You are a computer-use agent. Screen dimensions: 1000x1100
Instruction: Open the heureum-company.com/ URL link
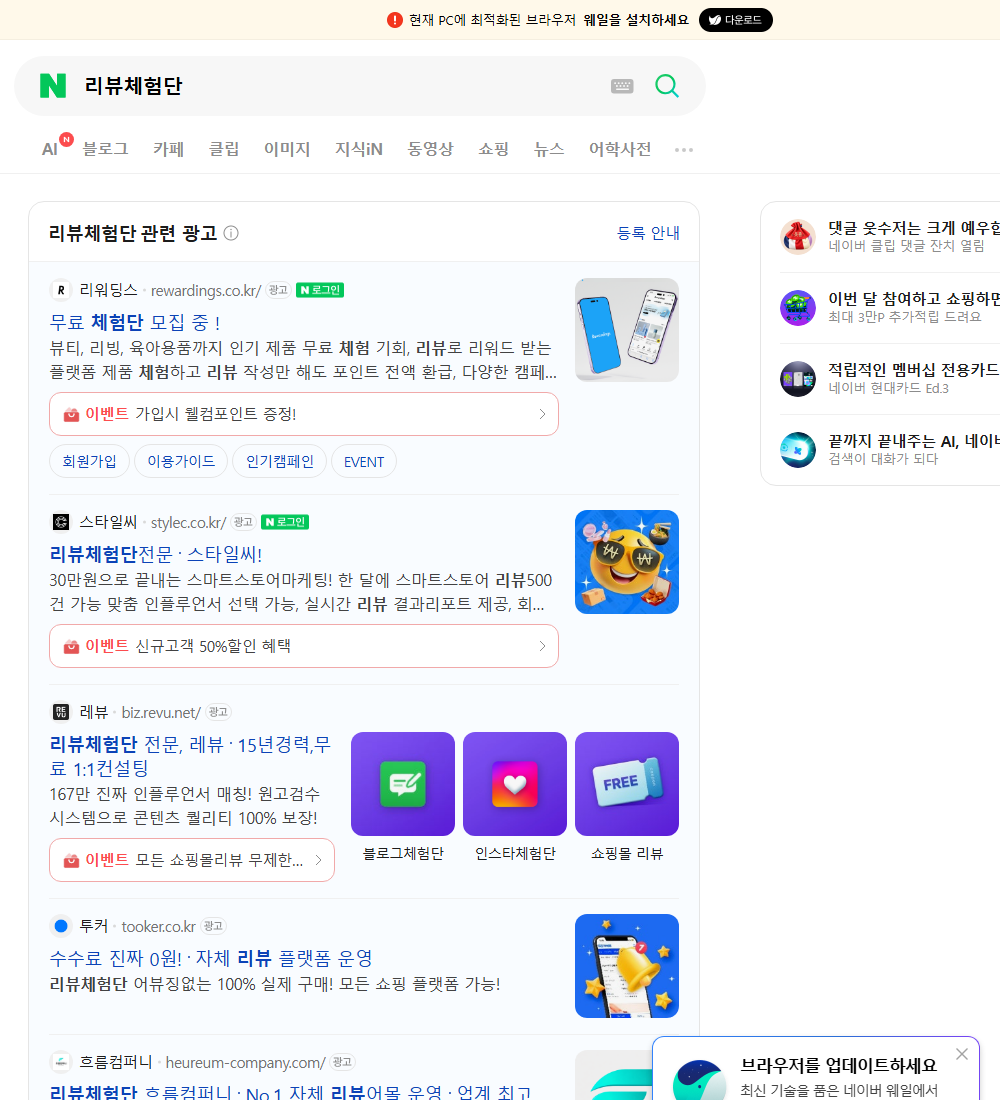coord(246,1062)
